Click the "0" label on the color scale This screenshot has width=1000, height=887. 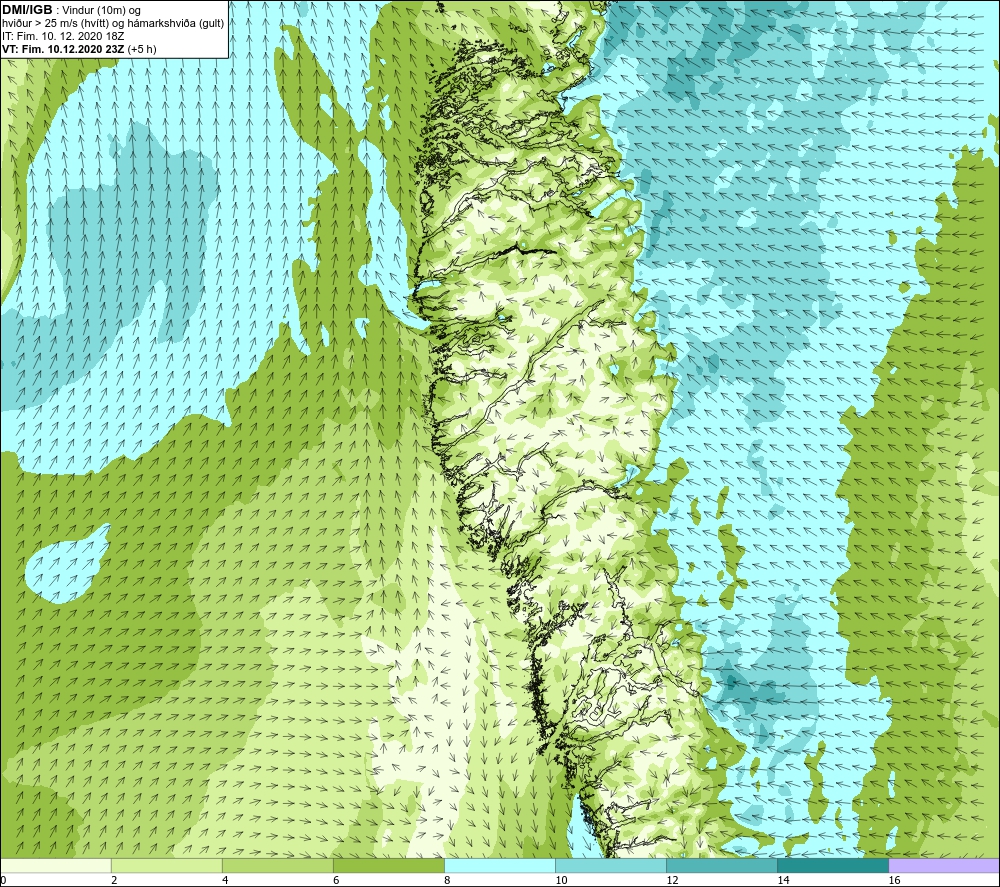coord(3,880)
